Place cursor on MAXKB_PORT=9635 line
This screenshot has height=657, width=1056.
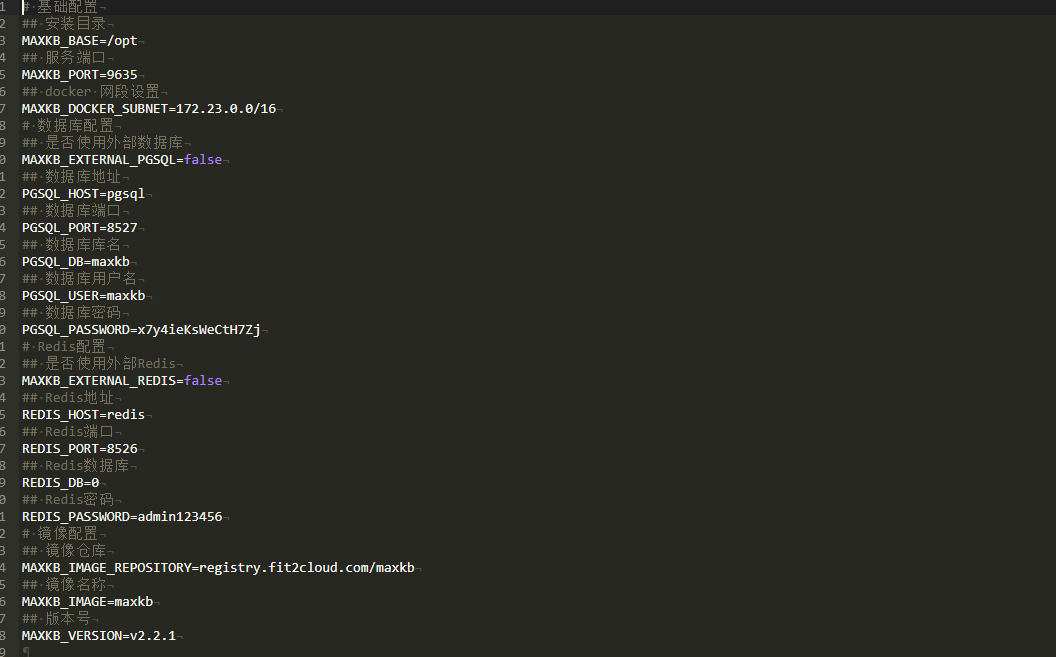[79, 75]
